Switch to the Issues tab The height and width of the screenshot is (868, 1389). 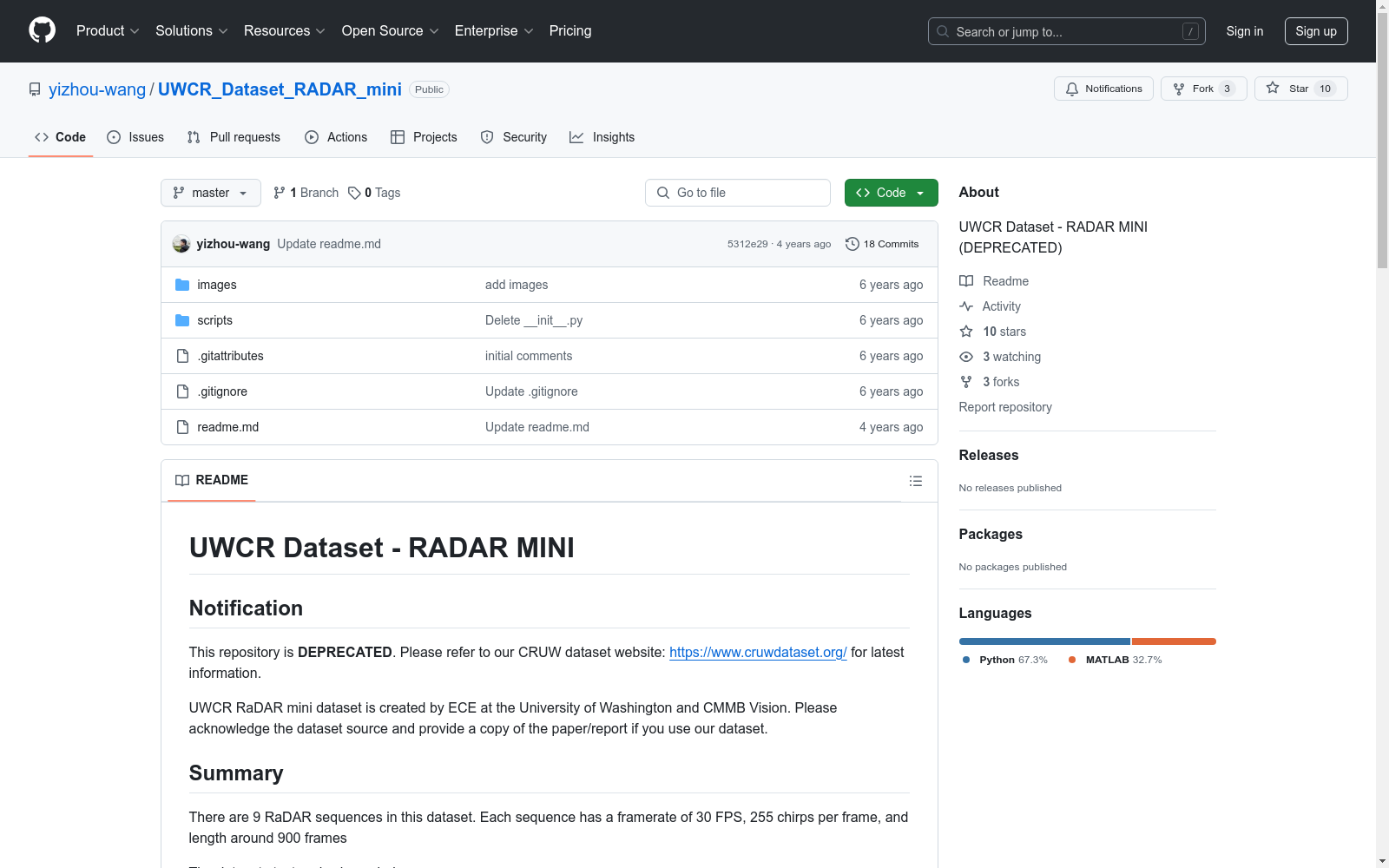135,137
